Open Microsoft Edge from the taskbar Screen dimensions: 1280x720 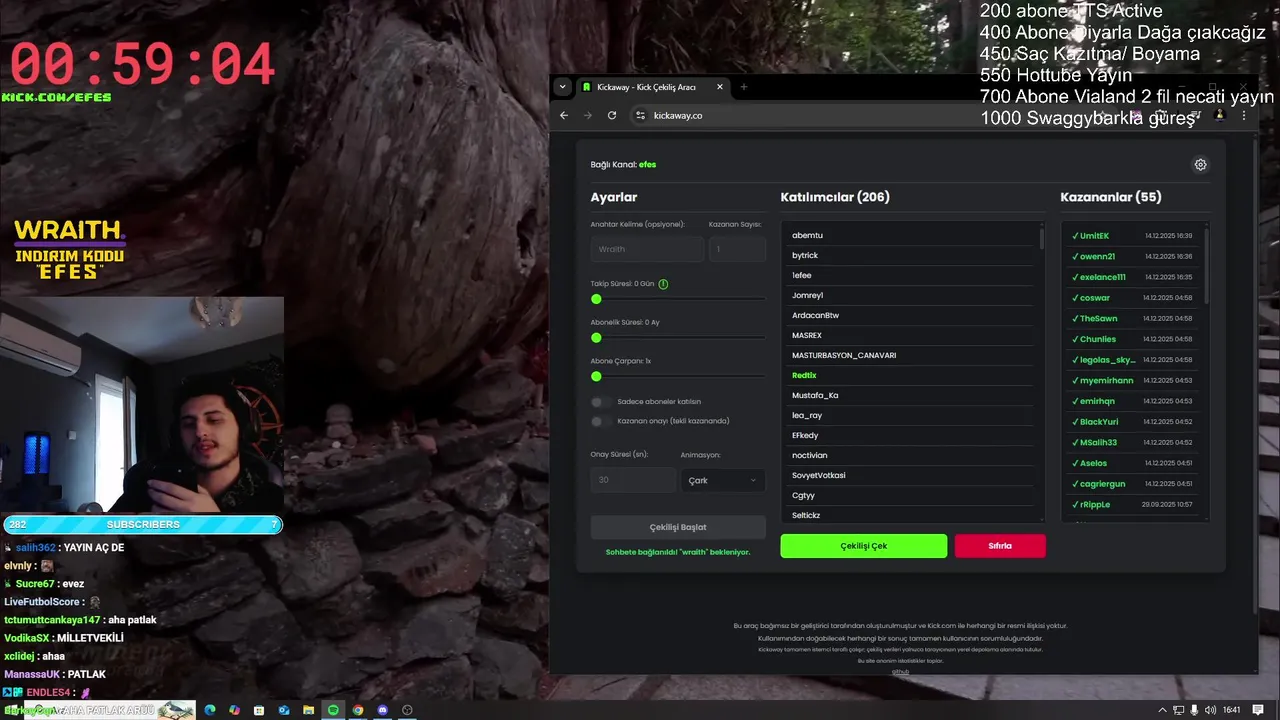pyautogui.click(x=210, y=710)
